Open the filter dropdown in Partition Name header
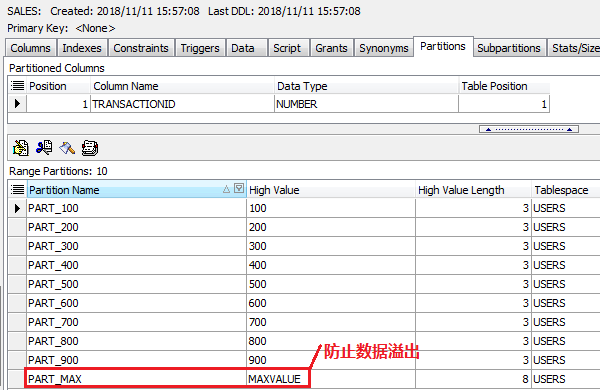This screenshot has width=600, height=390. pyautogui.click(x=239, y=188)
